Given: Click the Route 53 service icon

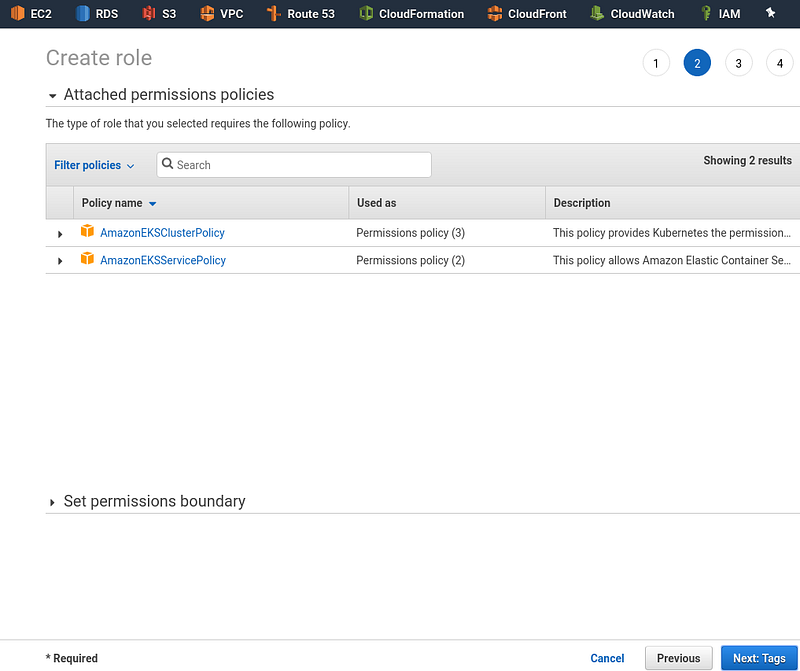Looking at the screenshot, I should [273, 13].
